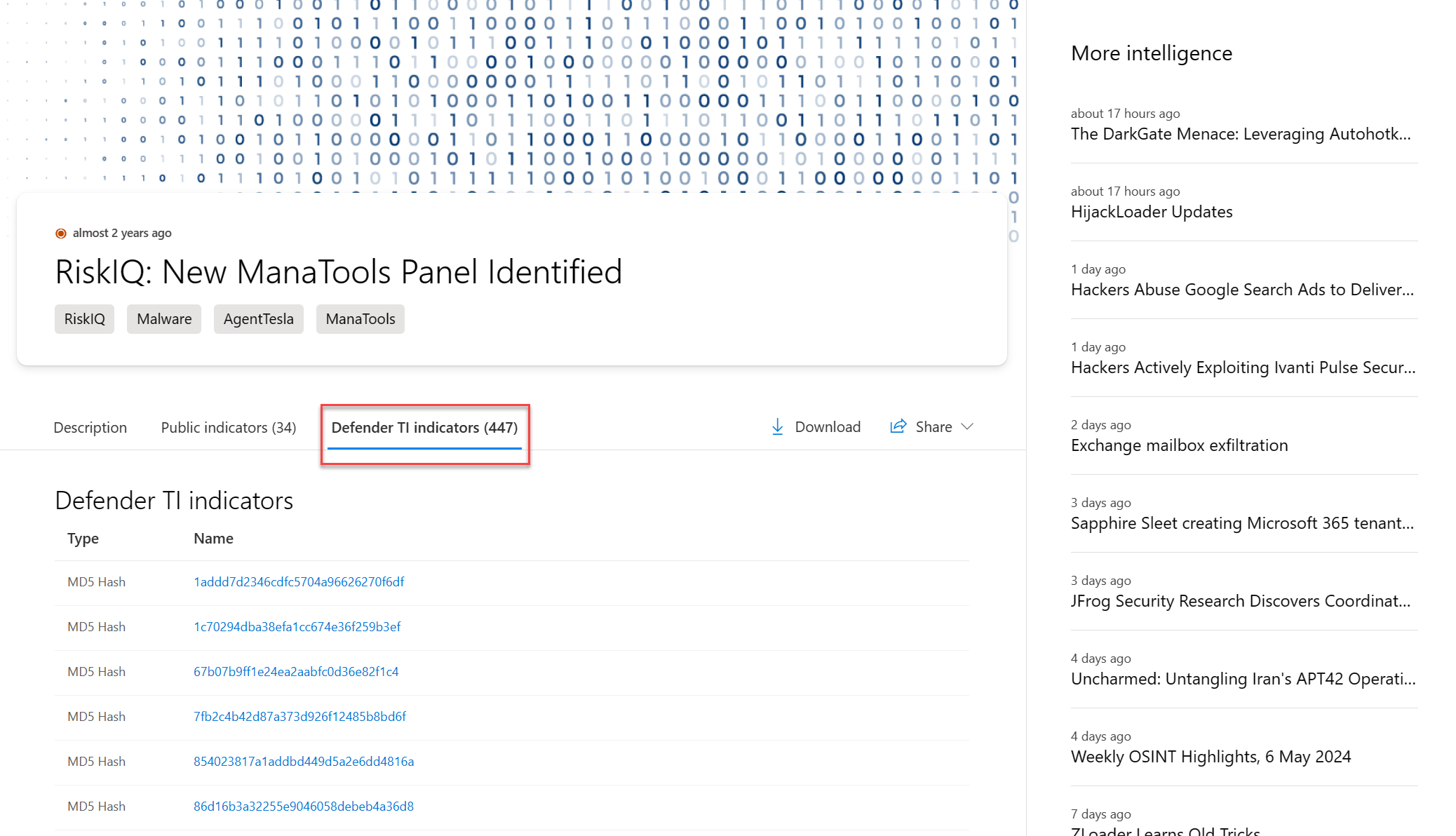Click the RiskIQ tag

(x=85, y=319)
